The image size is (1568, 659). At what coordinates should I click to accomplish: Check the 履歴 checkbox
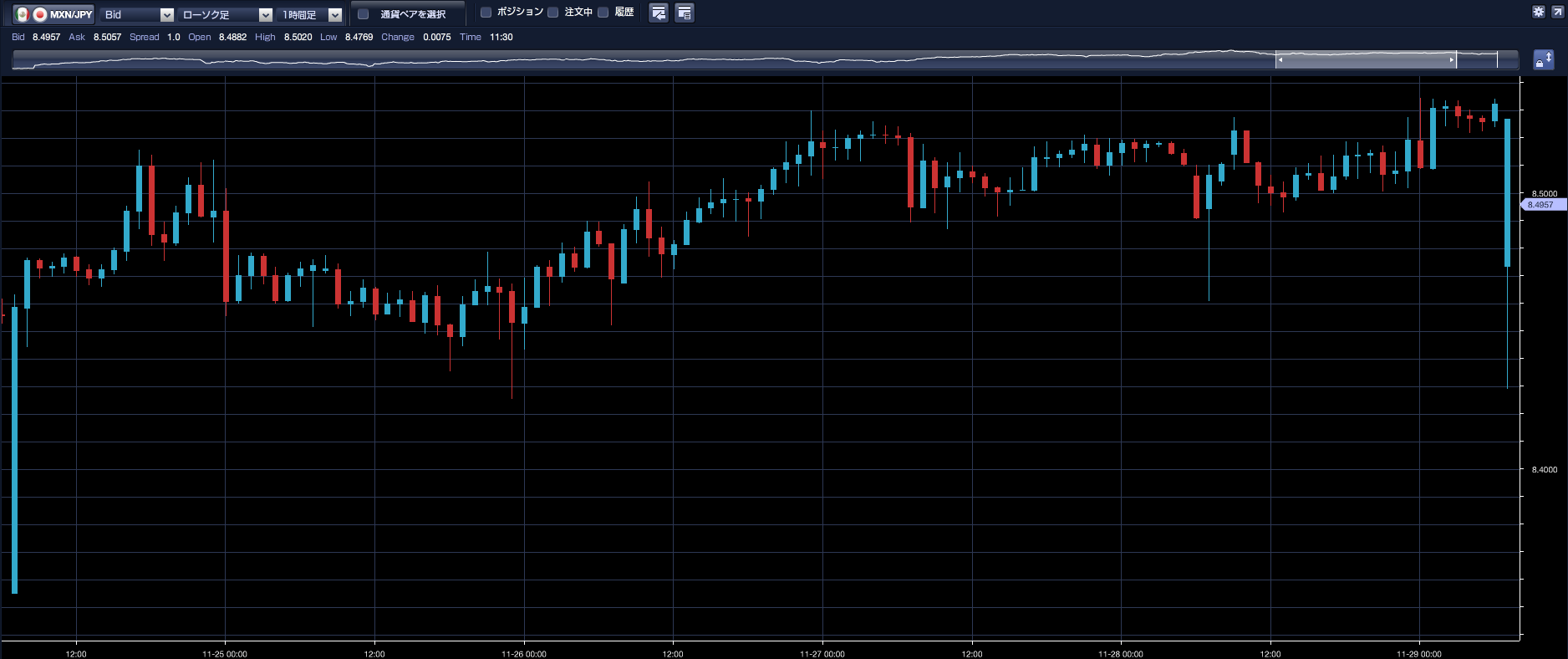pos(603,13)
